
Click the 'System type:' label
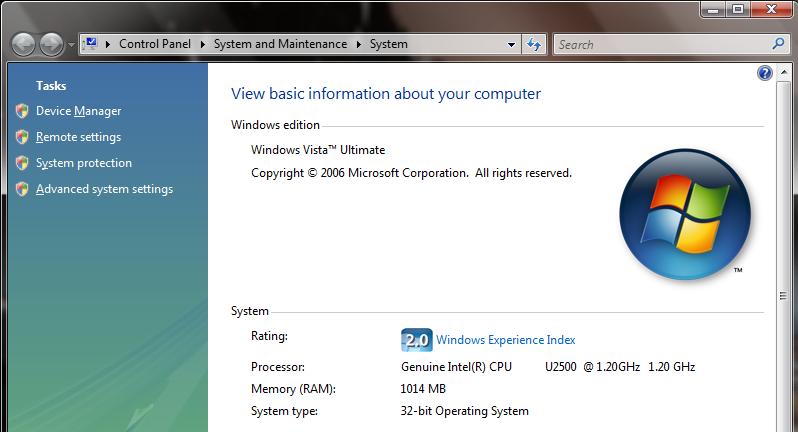coord(284,411)
